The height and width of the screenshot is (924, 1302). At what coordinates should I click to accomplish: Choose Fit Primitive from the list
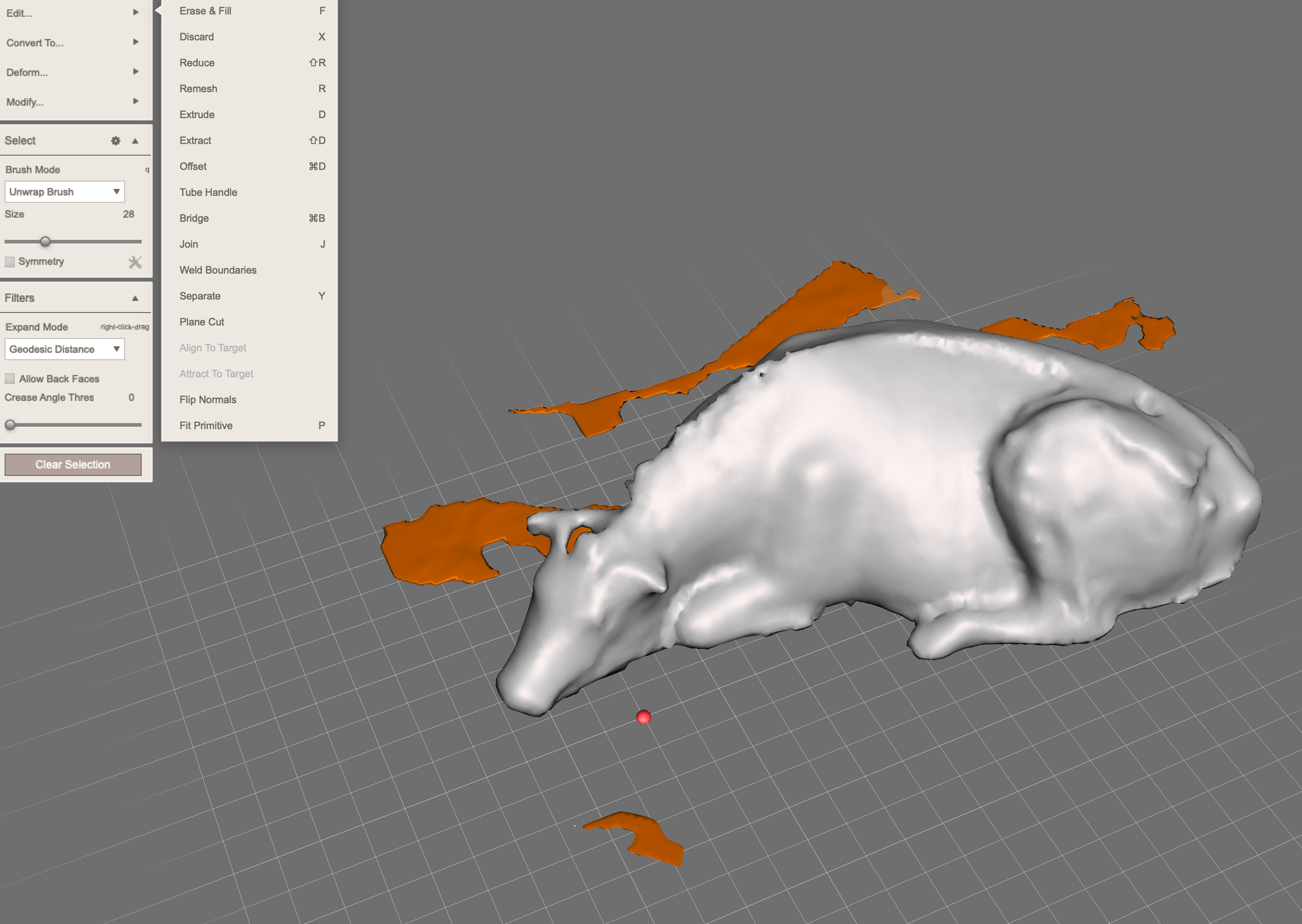(x=206, y=425)
